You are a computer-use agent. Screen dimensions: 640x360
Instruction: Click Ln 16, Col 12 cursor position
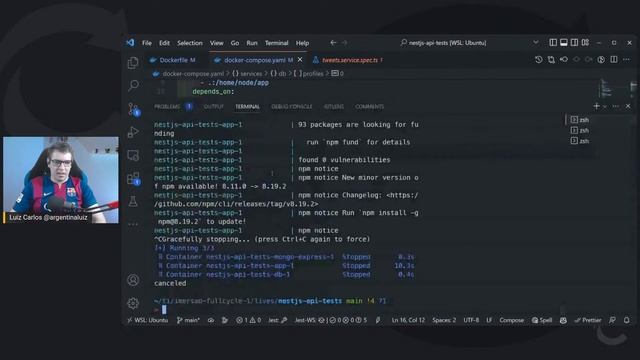coord(408,320)
